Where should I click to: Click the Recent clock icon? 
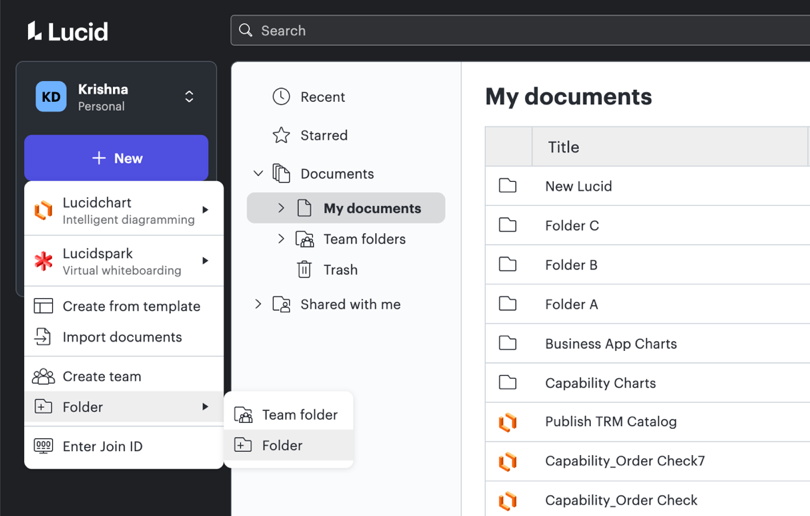pyautogui.click(x=281, y=97)
